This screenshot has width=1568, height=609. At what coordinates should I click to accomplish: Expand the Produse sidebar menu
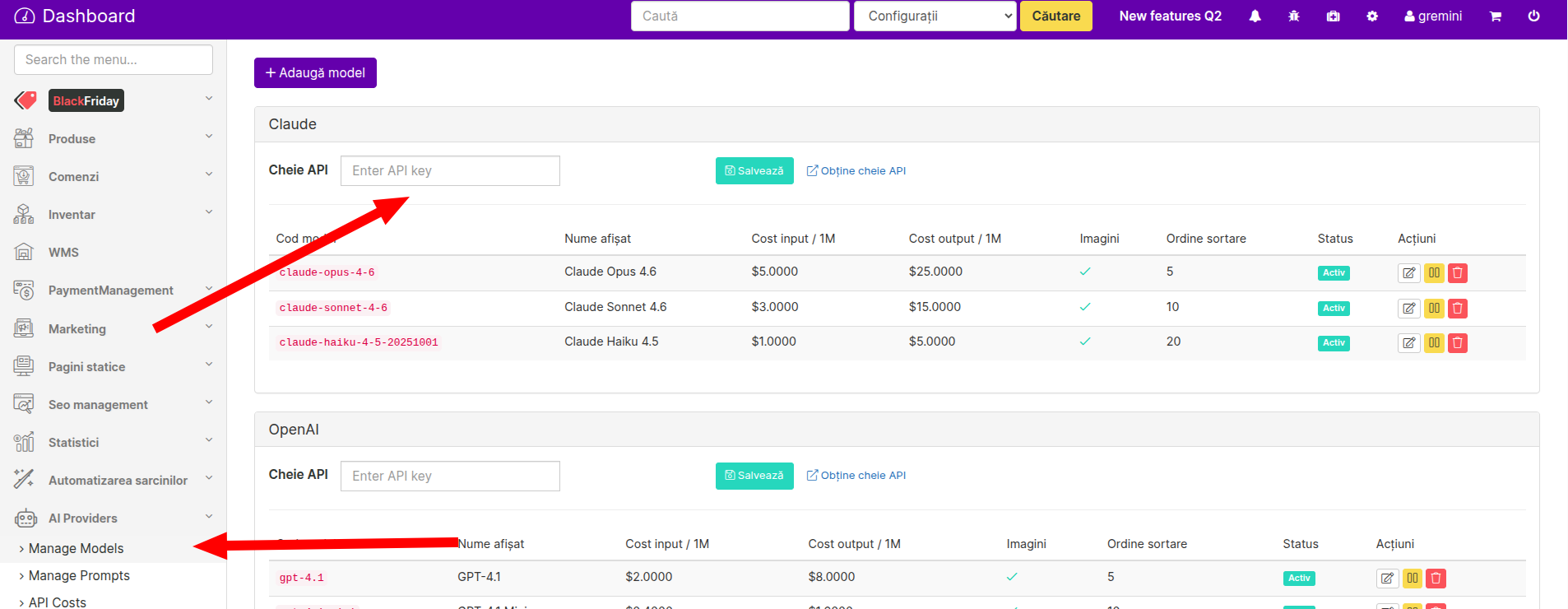113,139
